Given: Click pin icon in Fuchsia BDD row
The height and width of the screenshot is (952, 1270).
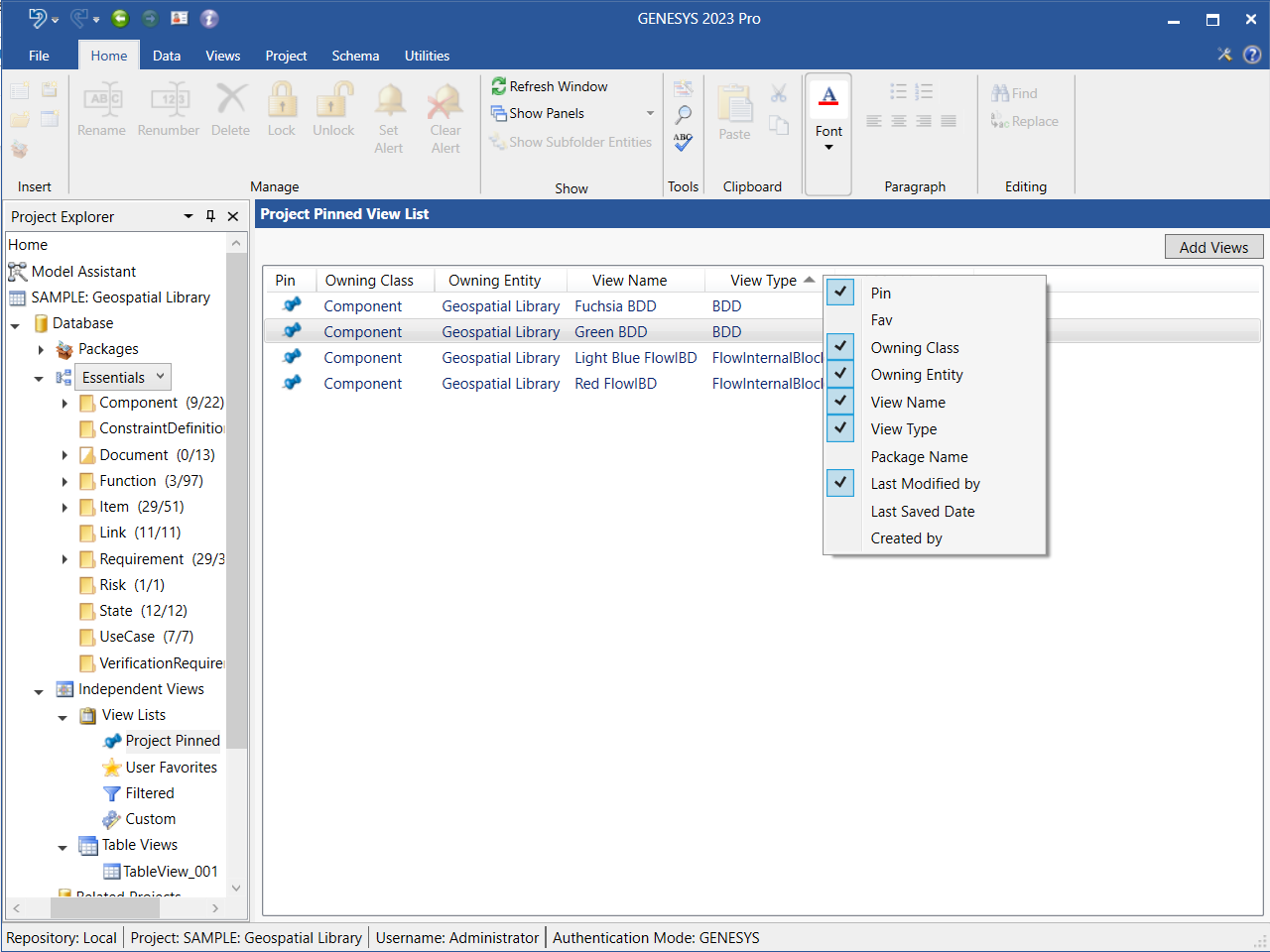Looking at the screenshot, I should coord(292,305).
